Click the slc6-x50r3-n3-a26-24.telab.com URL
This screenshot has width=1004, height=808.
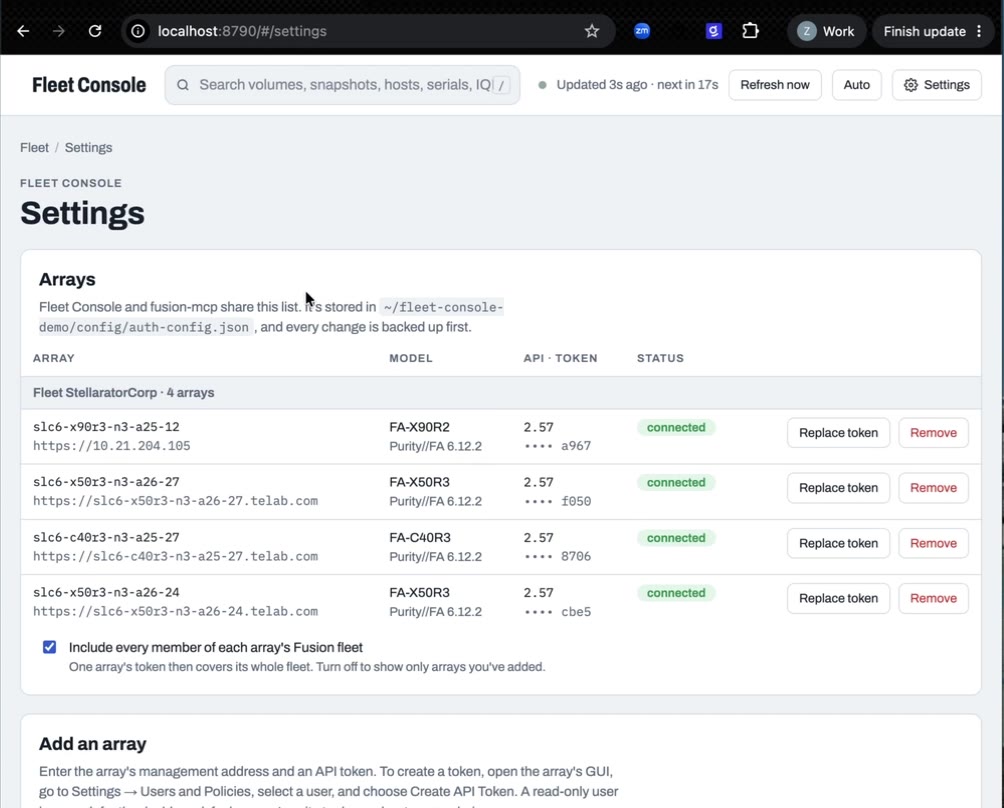click(x=175, y=611)
